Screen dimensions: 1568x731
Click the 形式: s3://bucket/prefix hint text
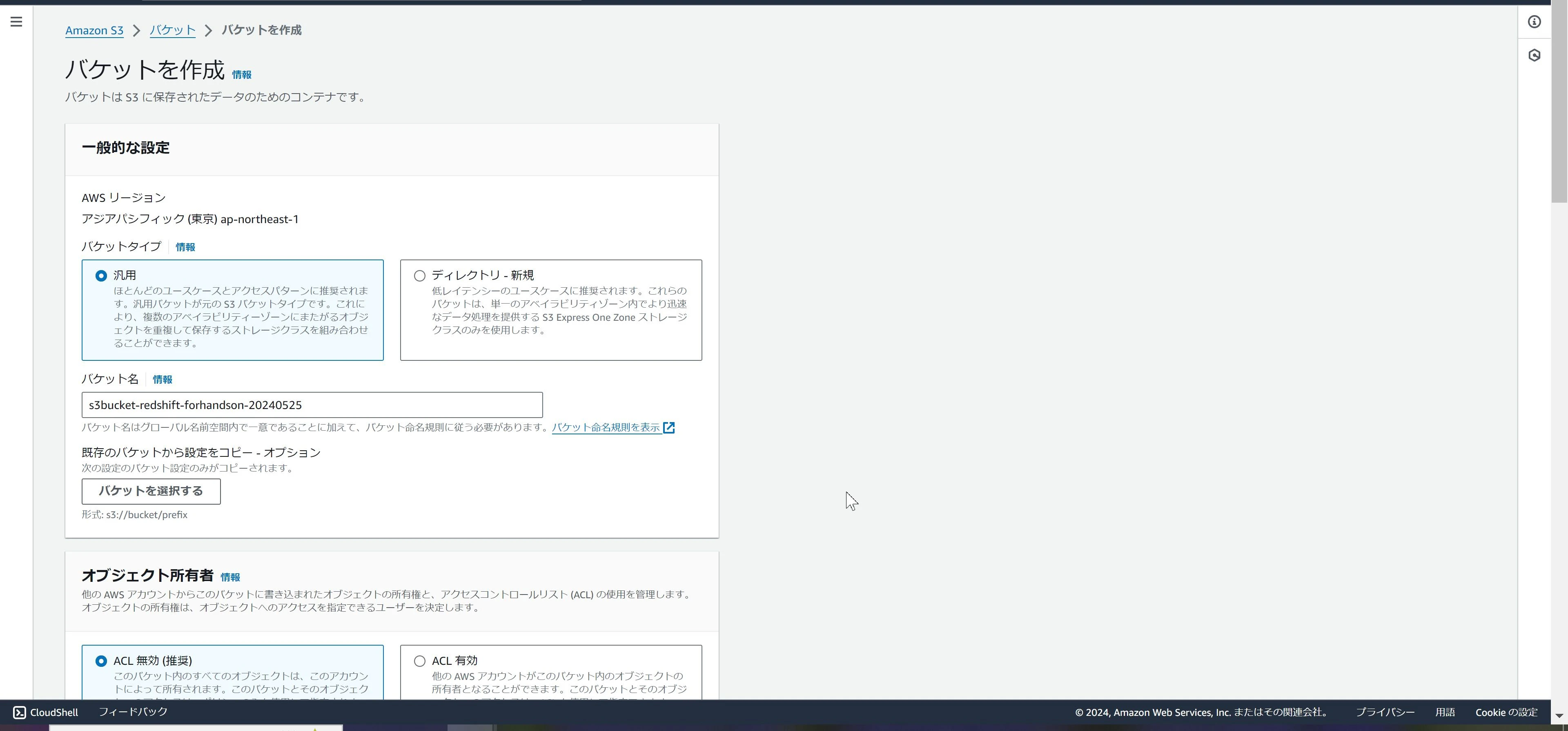click(x=134, y=515)
